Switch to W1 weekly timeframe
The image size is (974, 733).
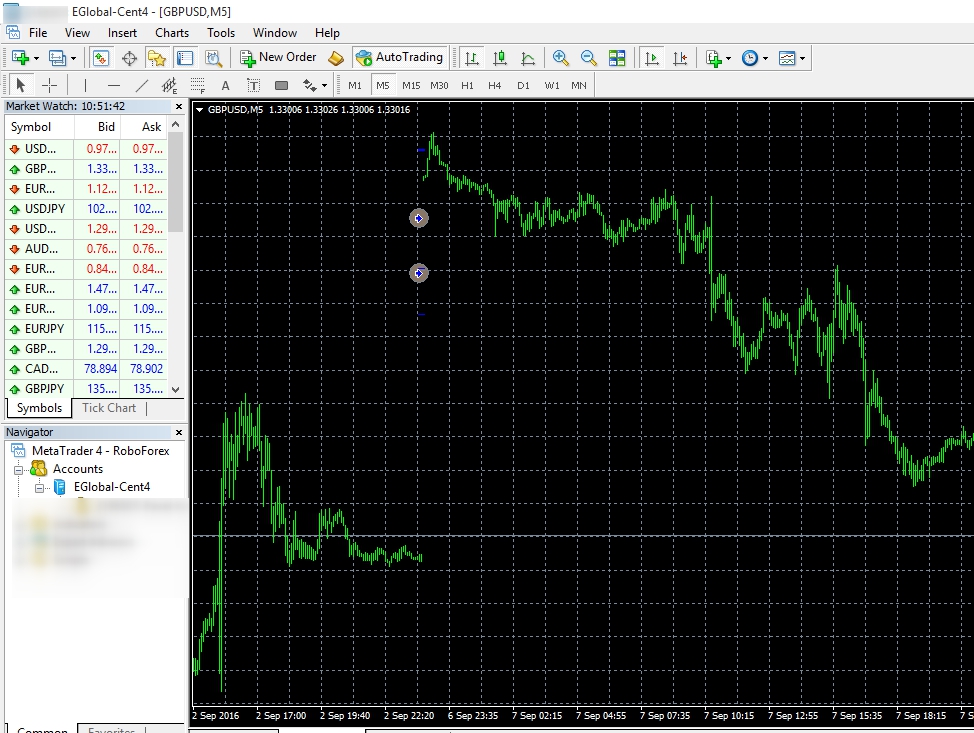552,85
